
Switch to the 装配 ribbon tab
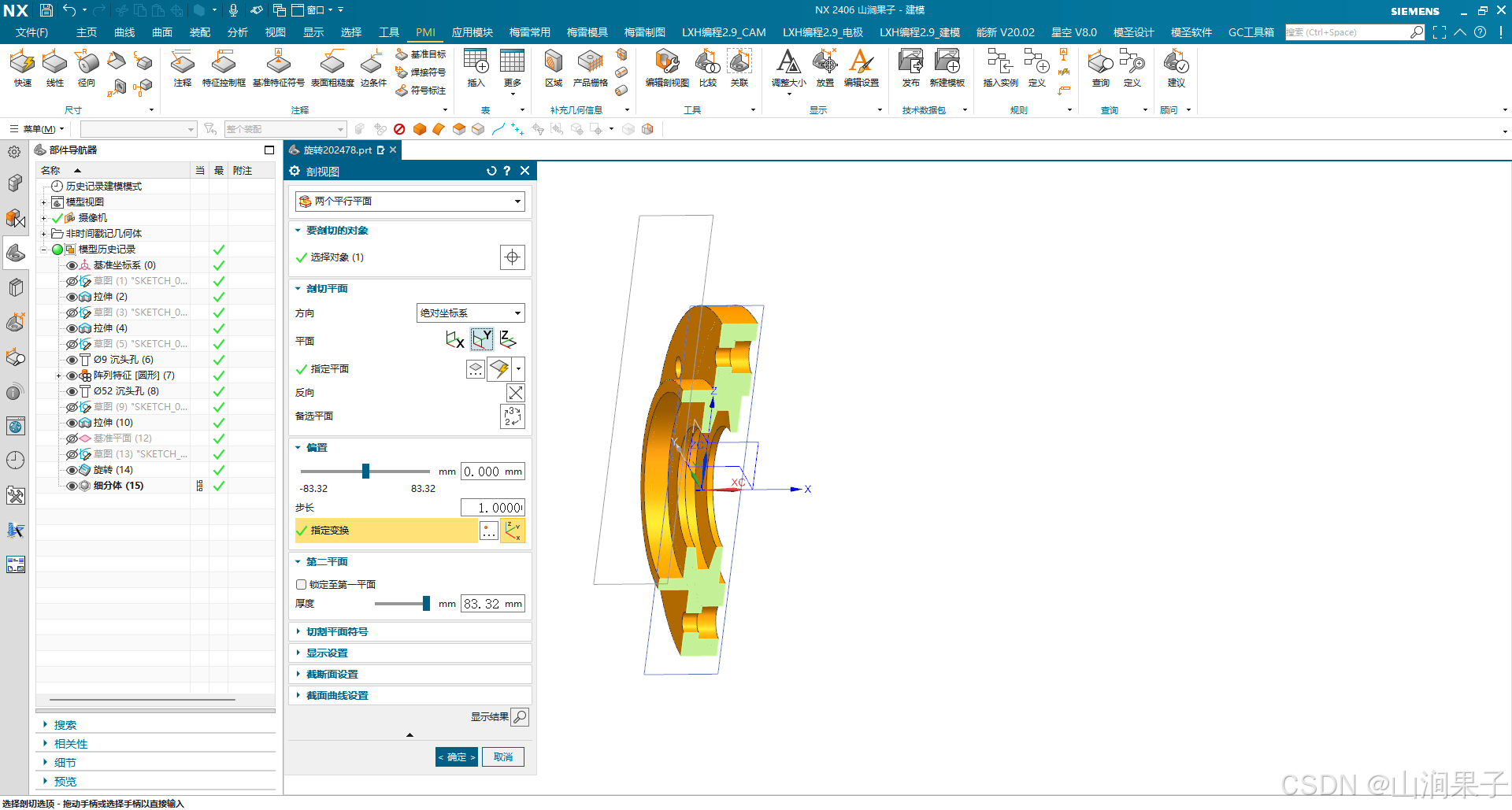(200, 32)
